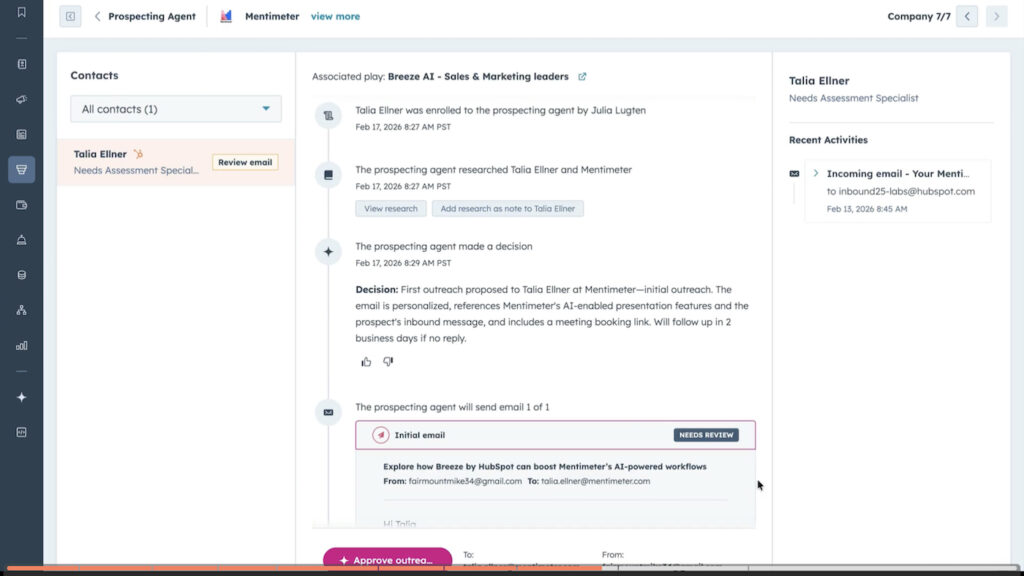Open Bookmarks icon in left sidebar
The image size is (1024, 576).
point(22,12)
